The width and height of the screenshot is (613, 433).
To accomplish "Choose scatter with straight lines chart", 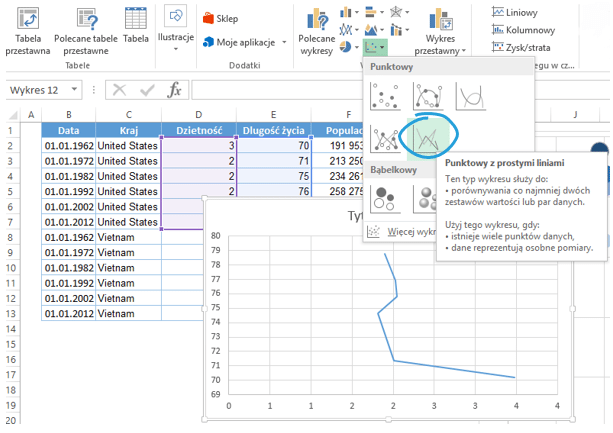I will (x=428, y=139).
